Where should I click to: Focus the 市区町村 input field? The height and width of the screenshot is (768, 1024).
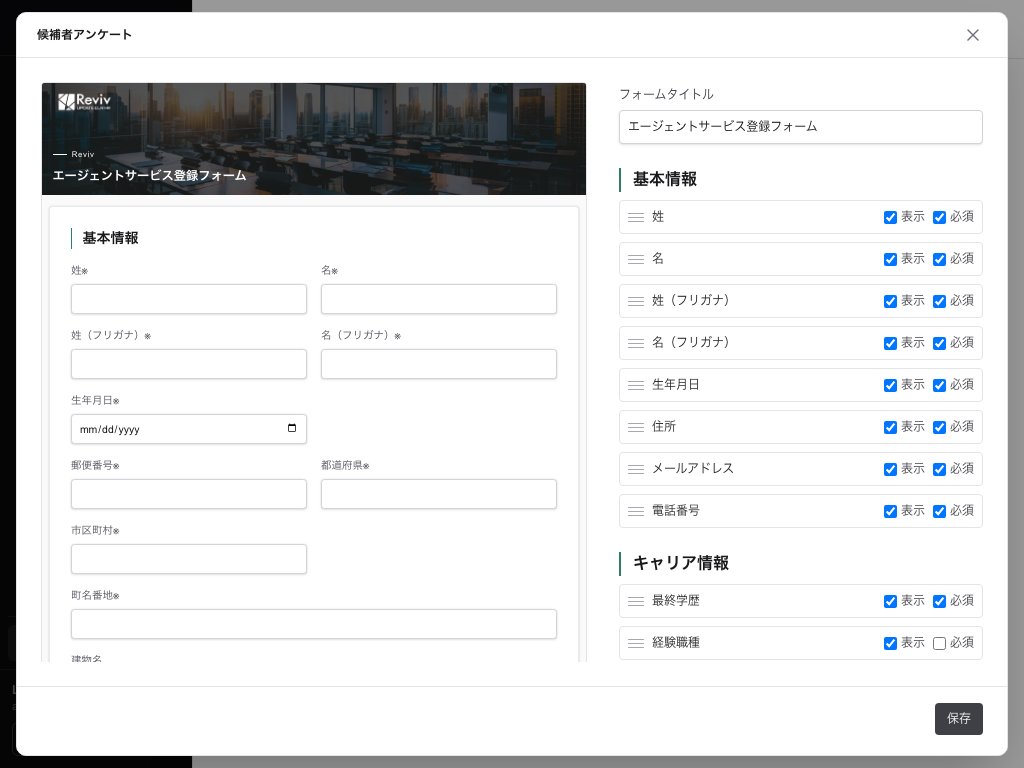(x=189, y=559)
